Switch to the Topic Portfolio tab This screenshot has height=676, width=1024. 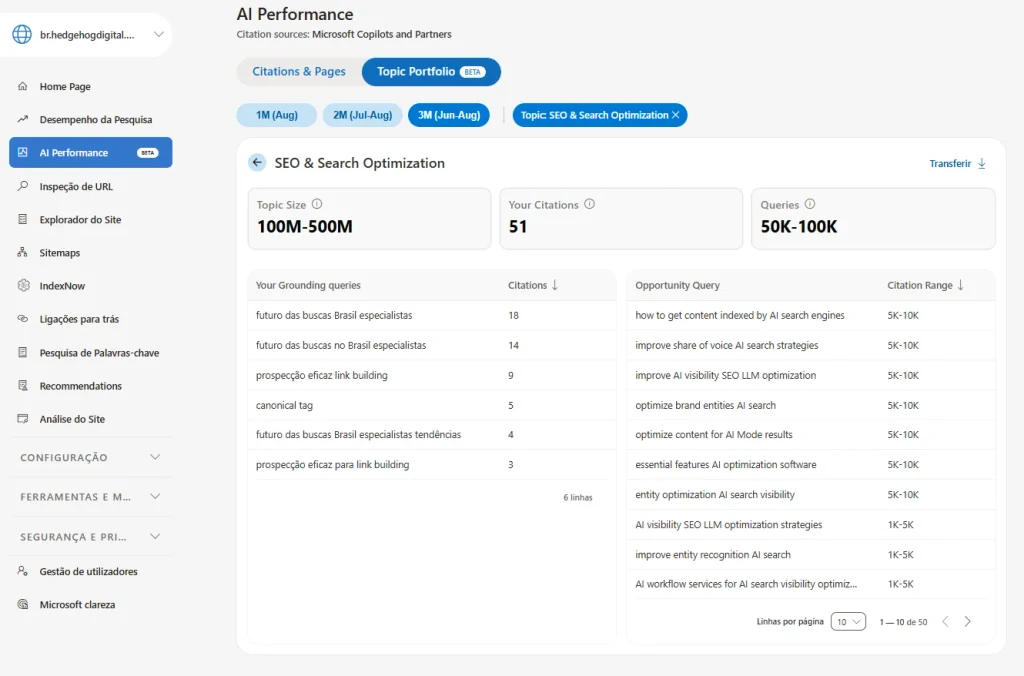point(431,72)
